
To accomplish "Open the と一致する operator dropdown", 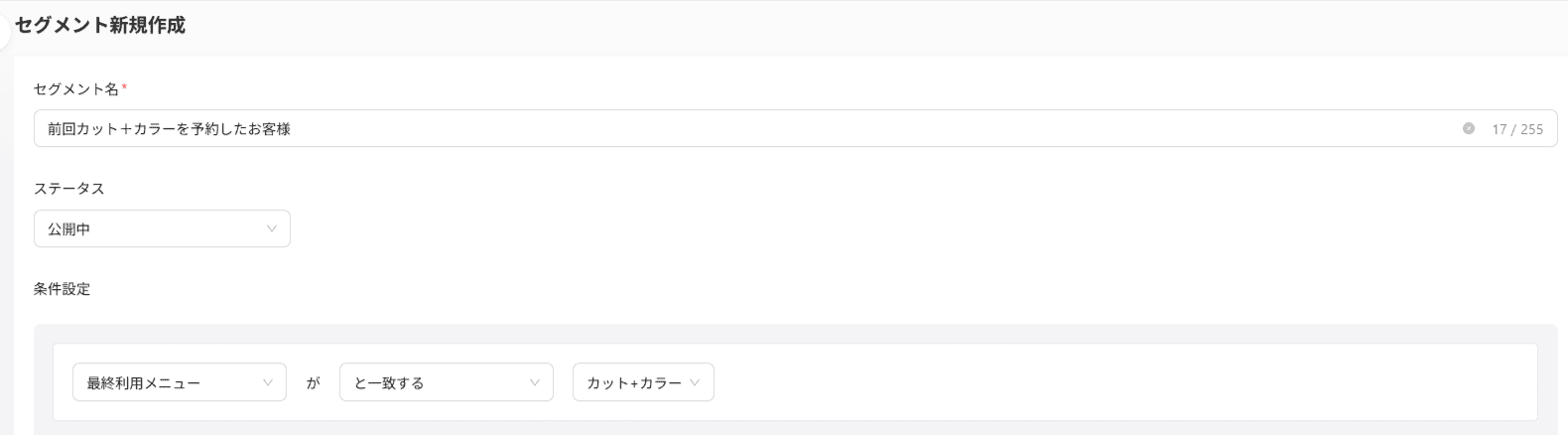I will pyautogui.click(x=447, y=382).
